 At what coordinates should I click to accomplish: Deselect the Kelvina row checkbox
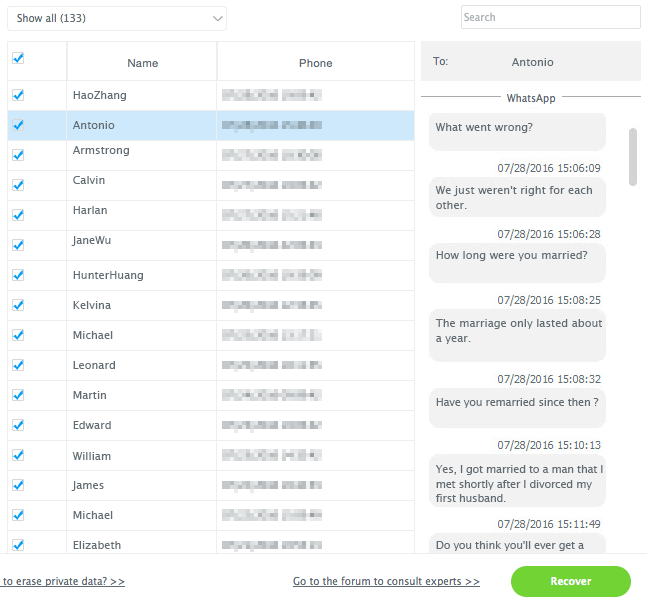[x=18, y=305]
